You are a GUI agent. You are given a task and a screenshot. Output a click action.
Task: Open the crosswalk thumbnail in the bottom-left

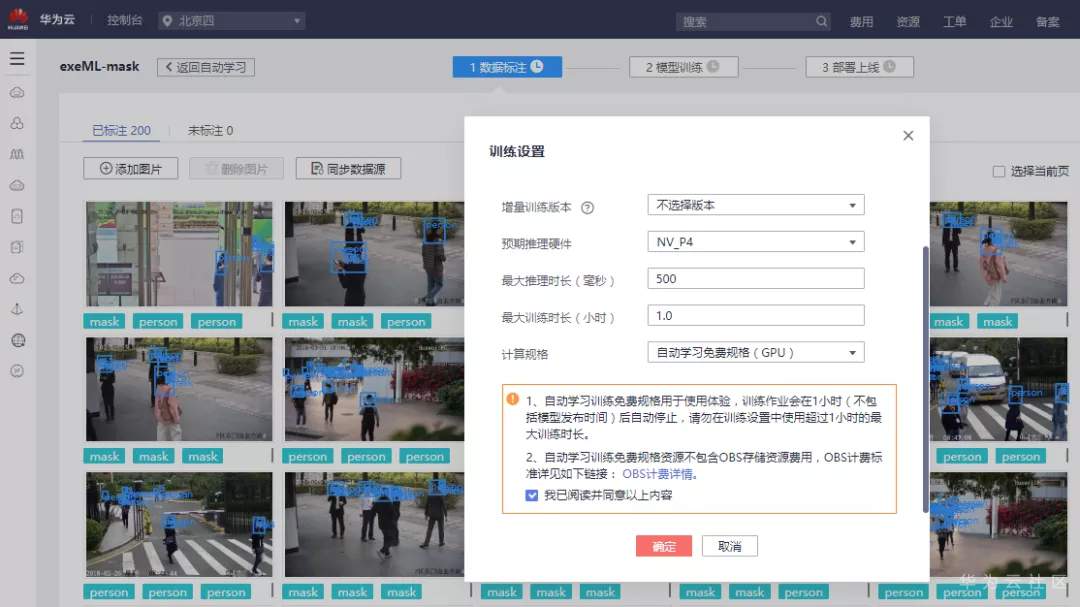179,524
